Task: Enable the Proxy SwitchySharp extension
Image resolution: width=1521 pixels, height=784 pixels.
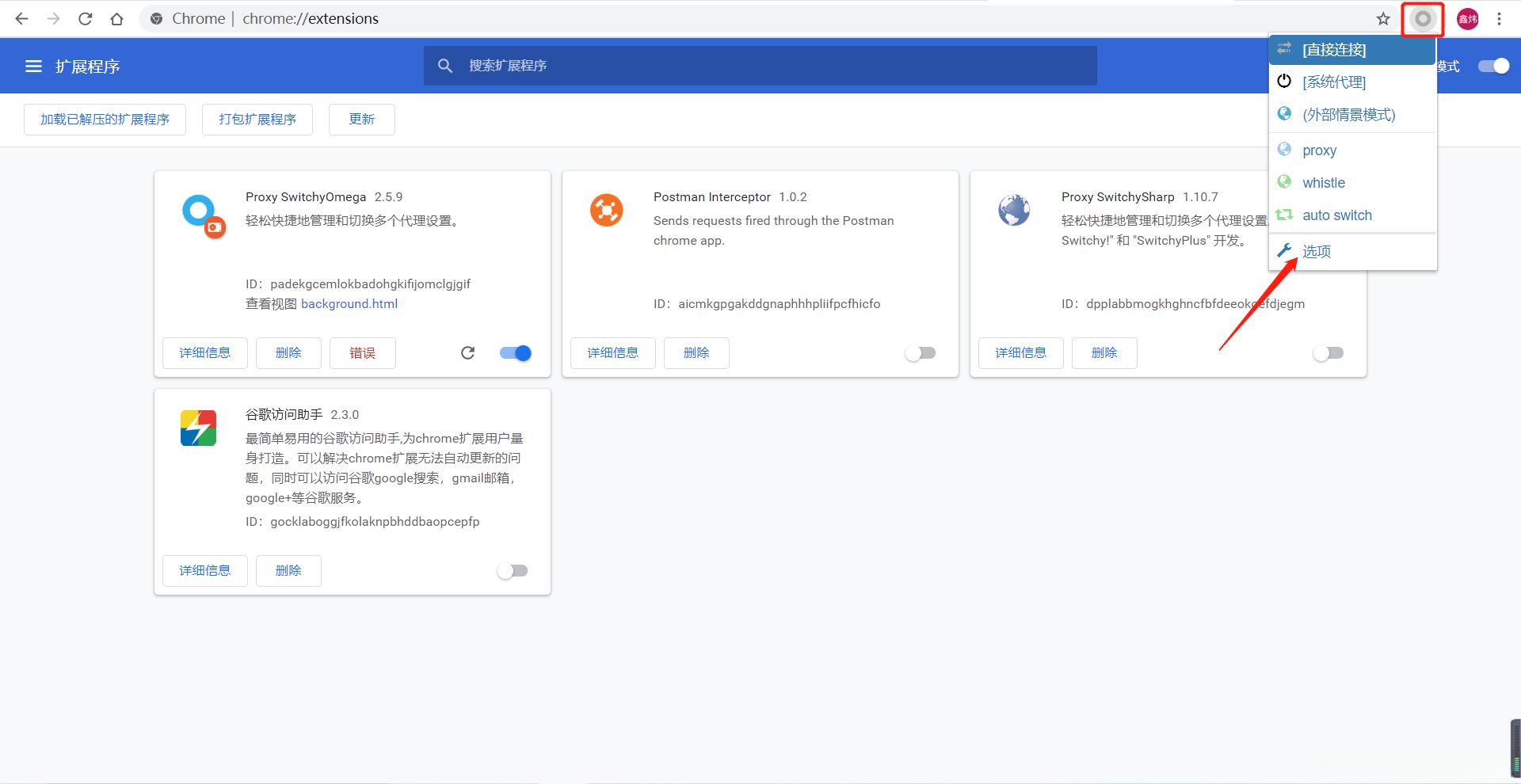Action: tap(1328, 353)
